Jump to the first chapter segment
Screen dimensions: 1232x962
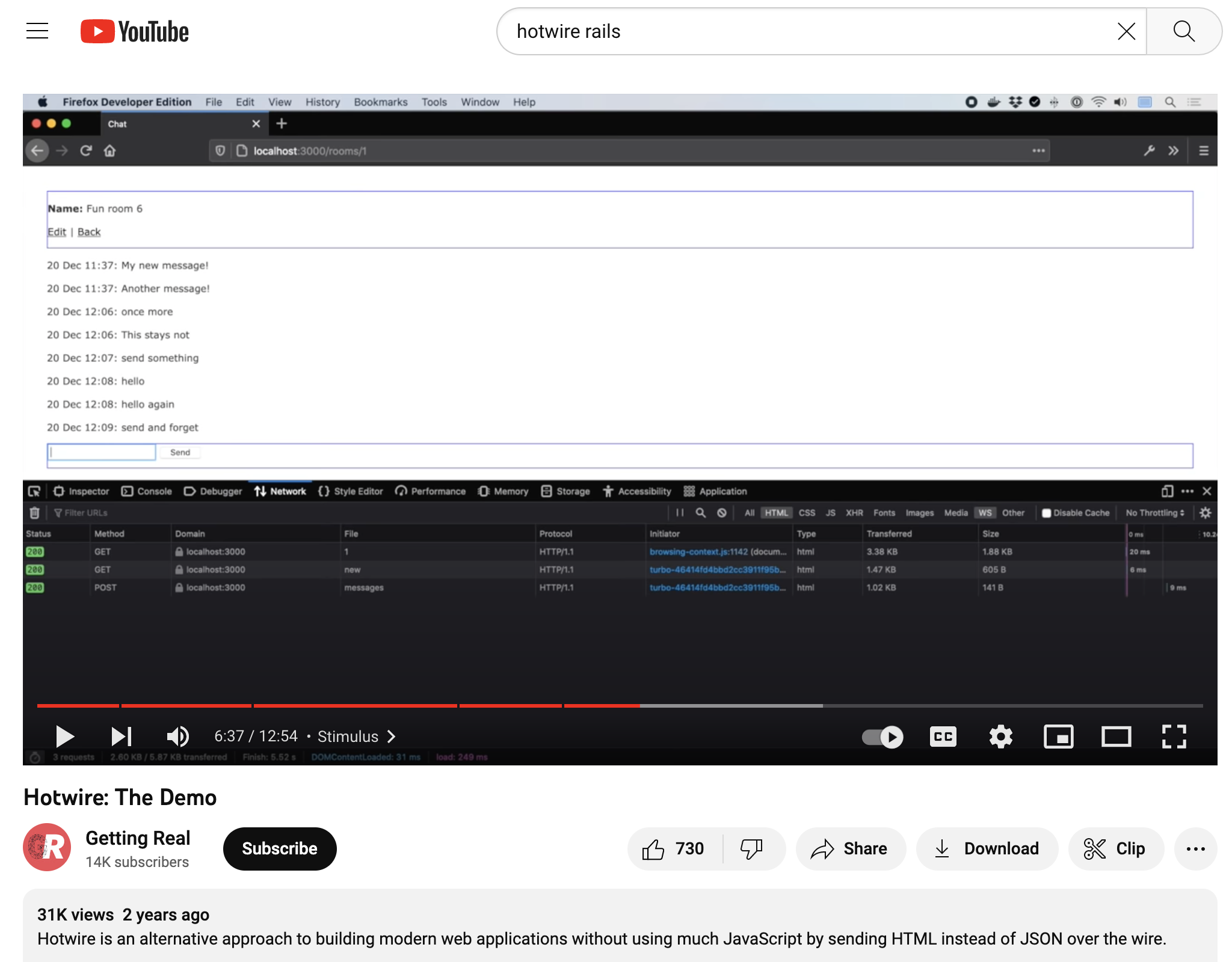click(x=78, y=705)
